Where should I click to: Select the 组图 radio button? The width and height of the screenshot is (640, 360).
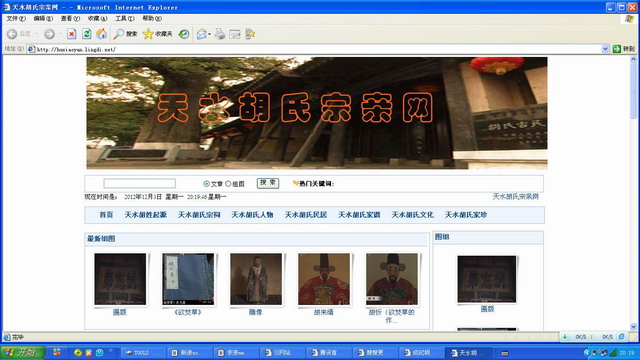(228, 184)
